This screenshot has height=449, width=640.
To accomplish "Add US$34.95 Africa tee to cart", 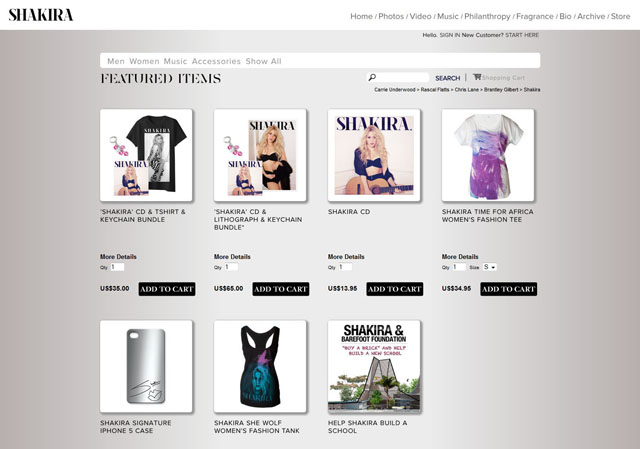I will (x=508, y=289).
